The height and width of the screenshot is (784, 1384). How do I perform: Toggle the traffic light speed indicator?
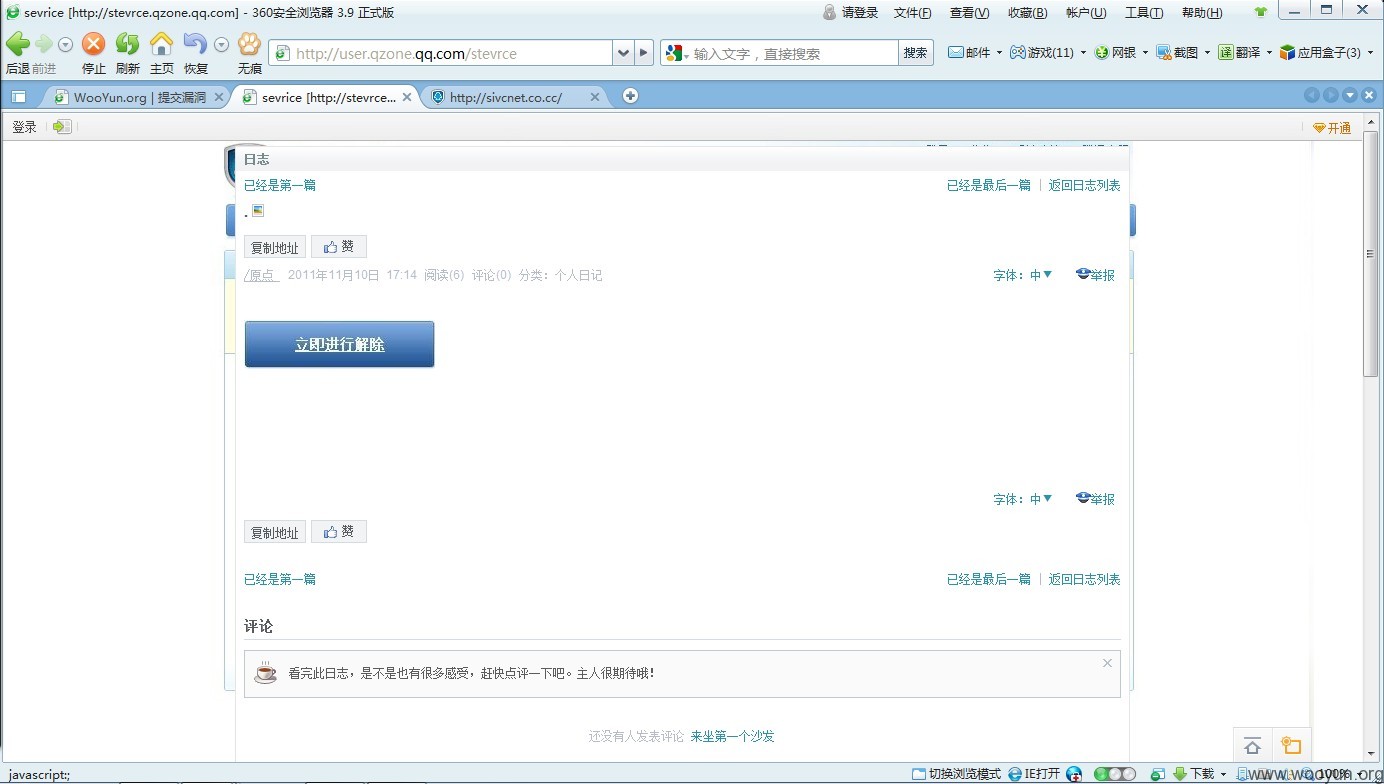pos(1115,774)
